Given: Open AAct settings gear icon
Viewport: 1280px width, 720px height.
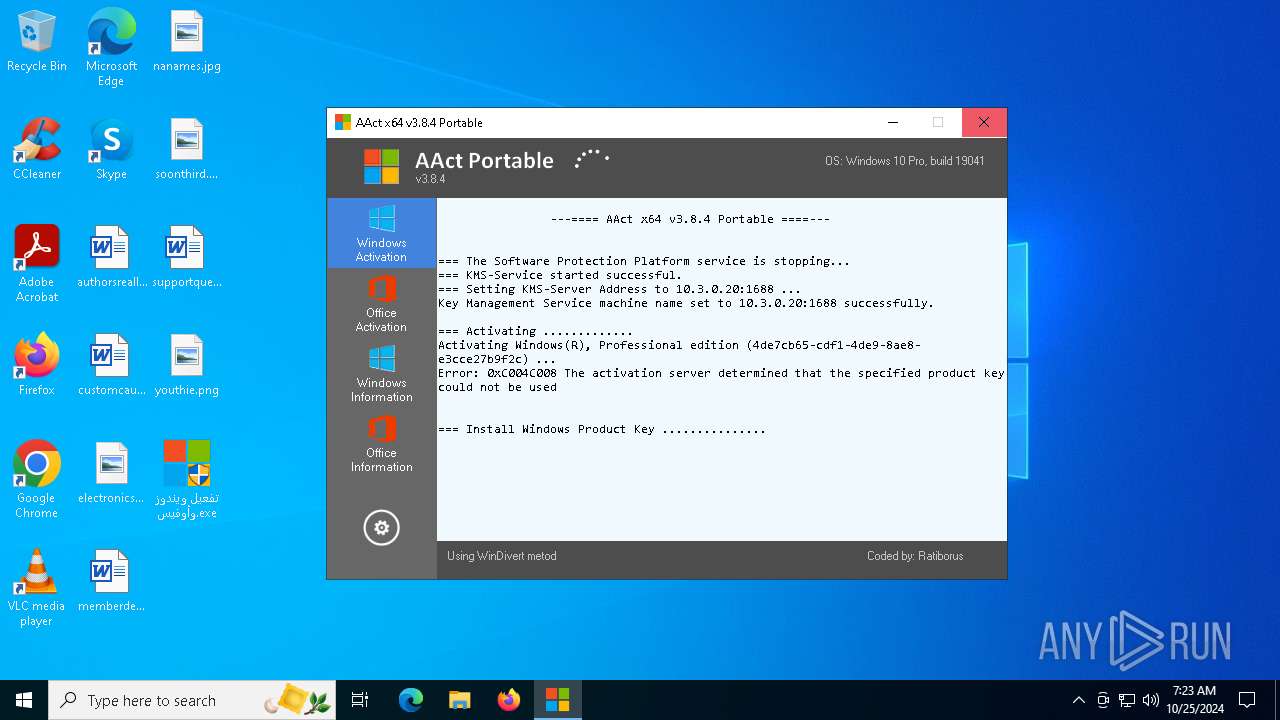Looking at the screenshot, I should [x=381, y=528].
